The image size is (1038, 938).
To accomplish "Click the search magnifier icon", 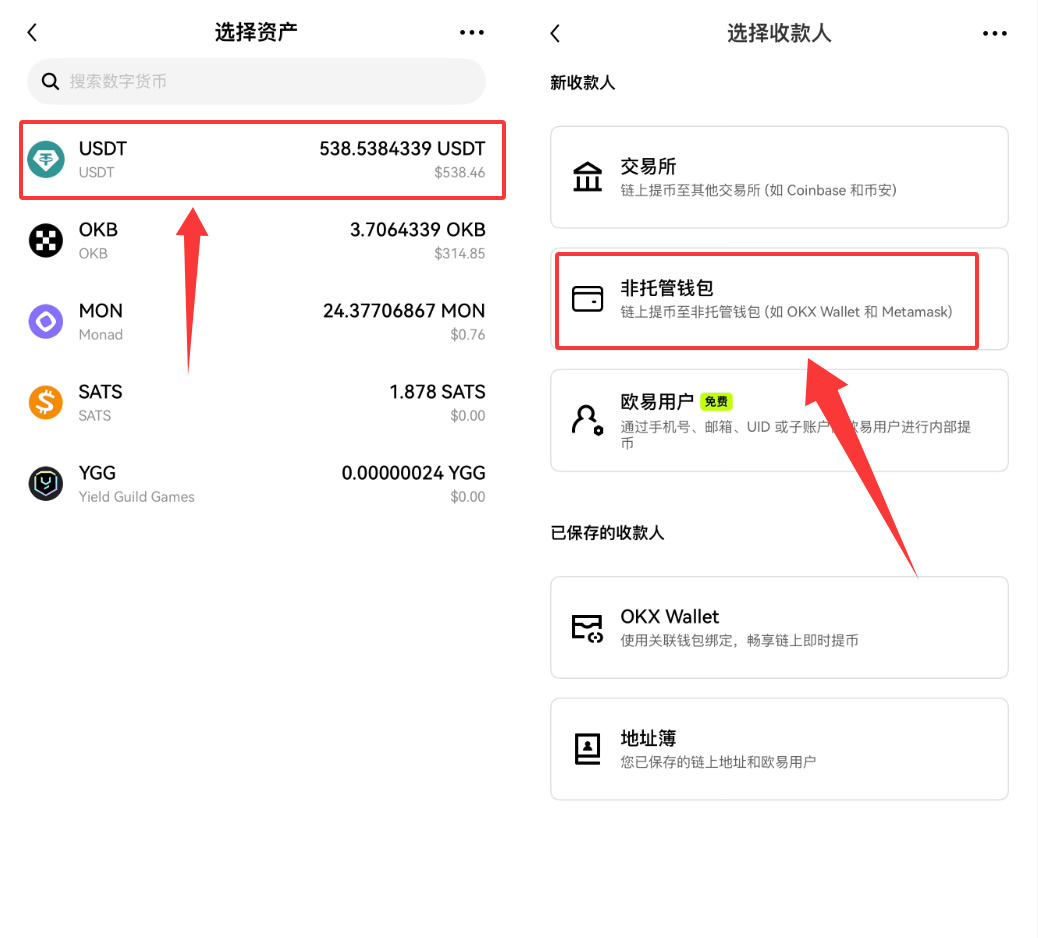I will (x=50, y=81).
